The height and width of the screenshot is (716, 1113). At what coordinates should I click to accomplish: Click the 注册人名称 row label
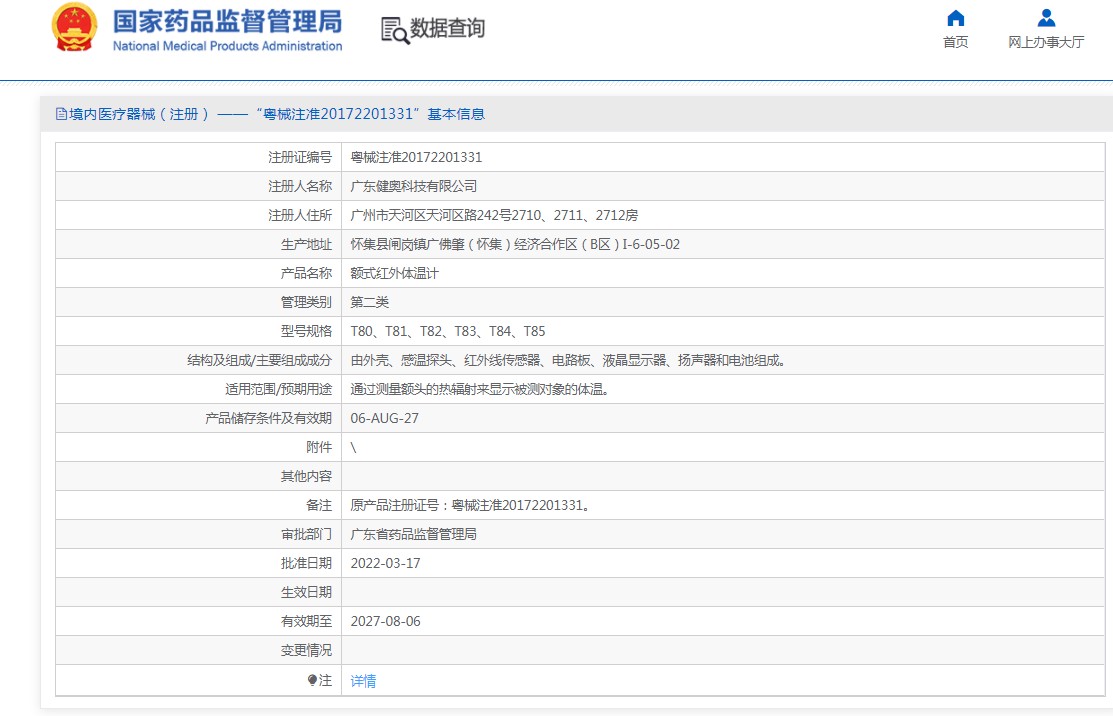pos(300,186)
